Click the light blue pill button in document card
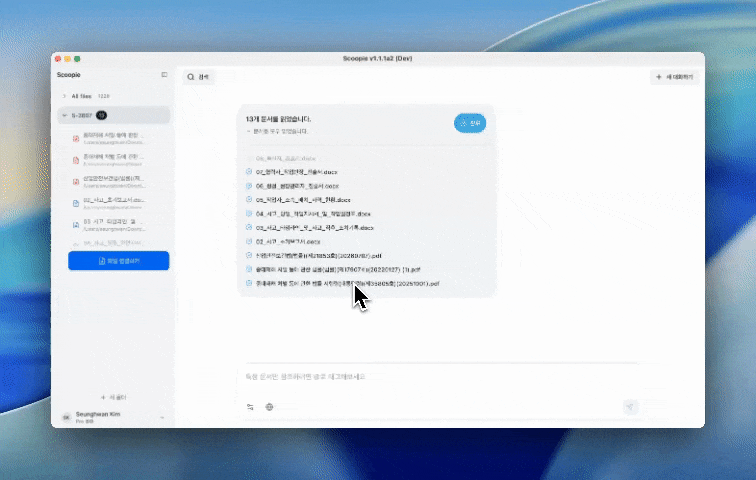Viewport: 756px width, 480px height. click(470, 123)
